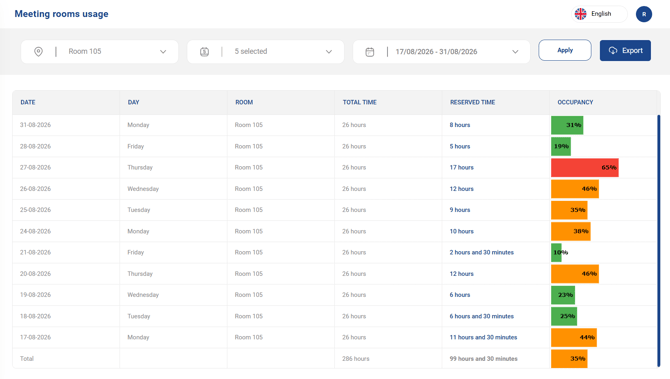
Task: Click the cloud download icon in Export
Action: point(613,50)
